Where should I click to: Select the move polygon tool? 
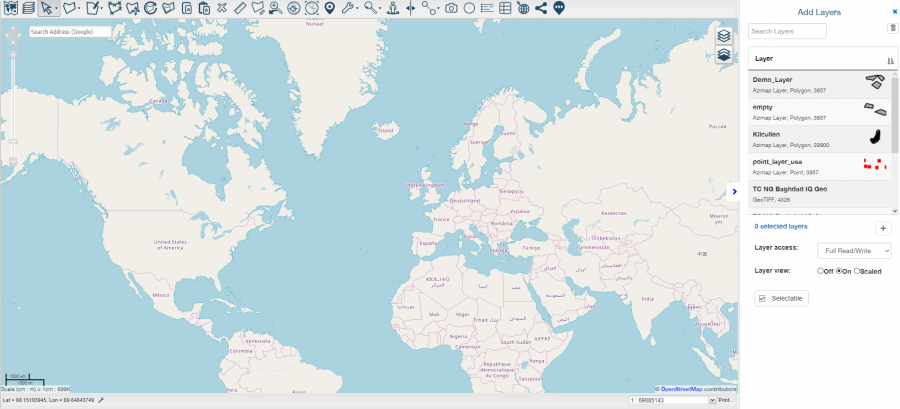click(133, 8)
